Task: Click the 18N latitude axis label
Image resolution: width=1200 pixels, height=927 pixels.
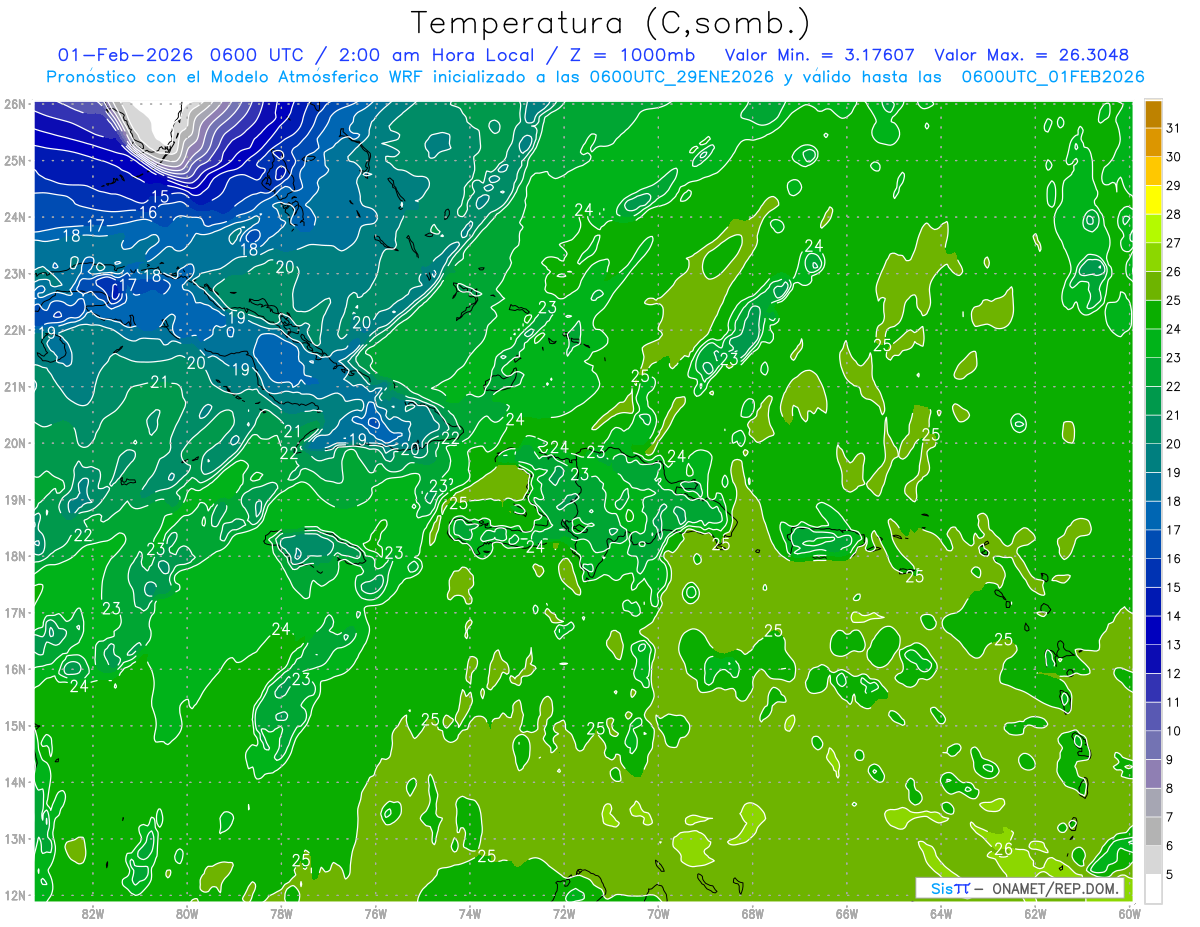Action: (x=14, y=556)
